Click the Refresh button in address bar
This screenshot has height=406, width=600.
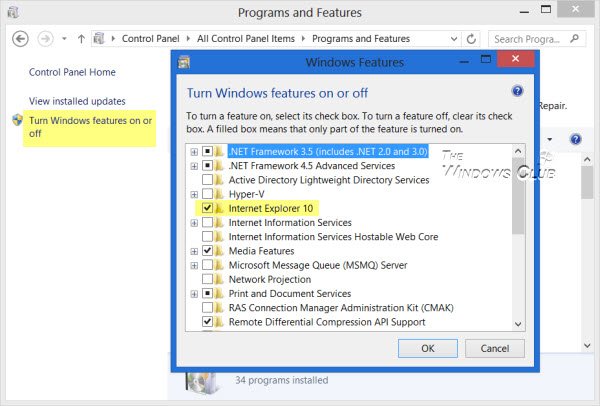pyautogui.click(x=471, y=39)
